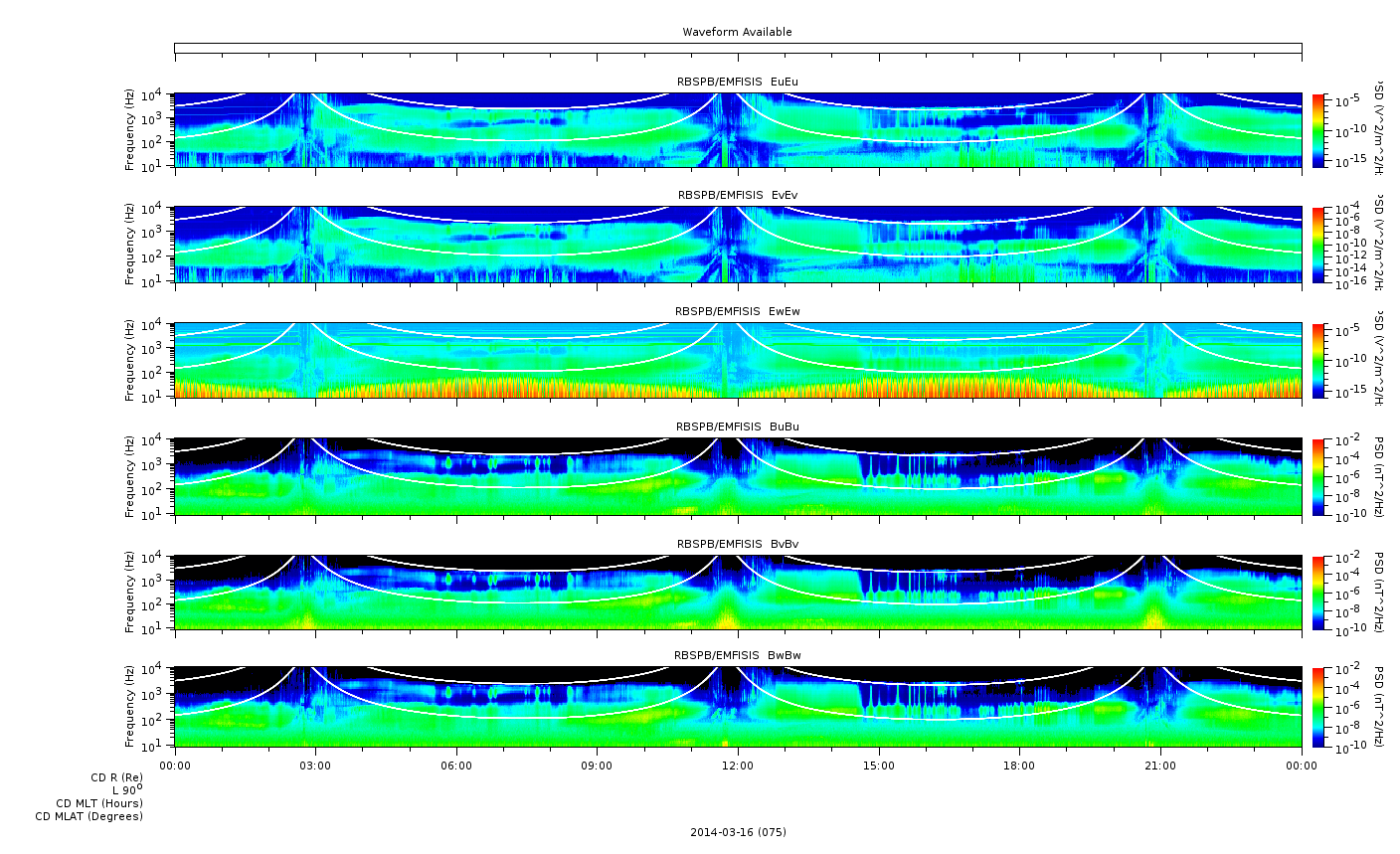Click the "CD R (Re)" ephemeris label
This screenshot has width=1400, height=854.
116,777
